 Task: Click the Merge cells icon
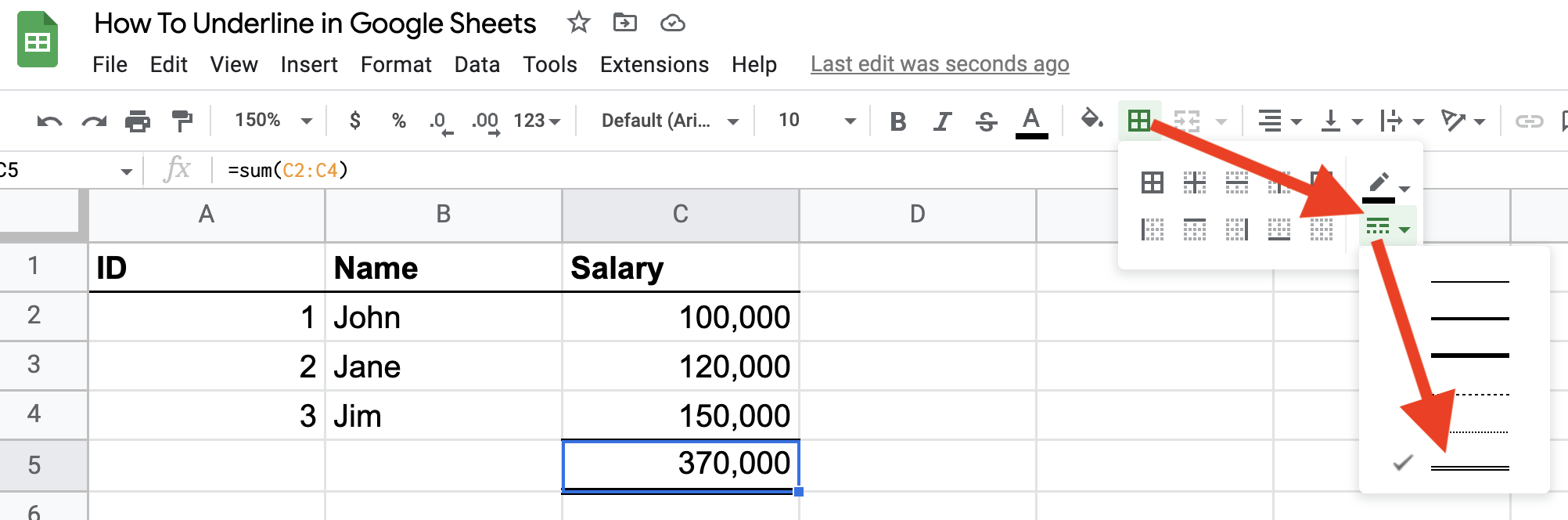(x=1187, y=121)
